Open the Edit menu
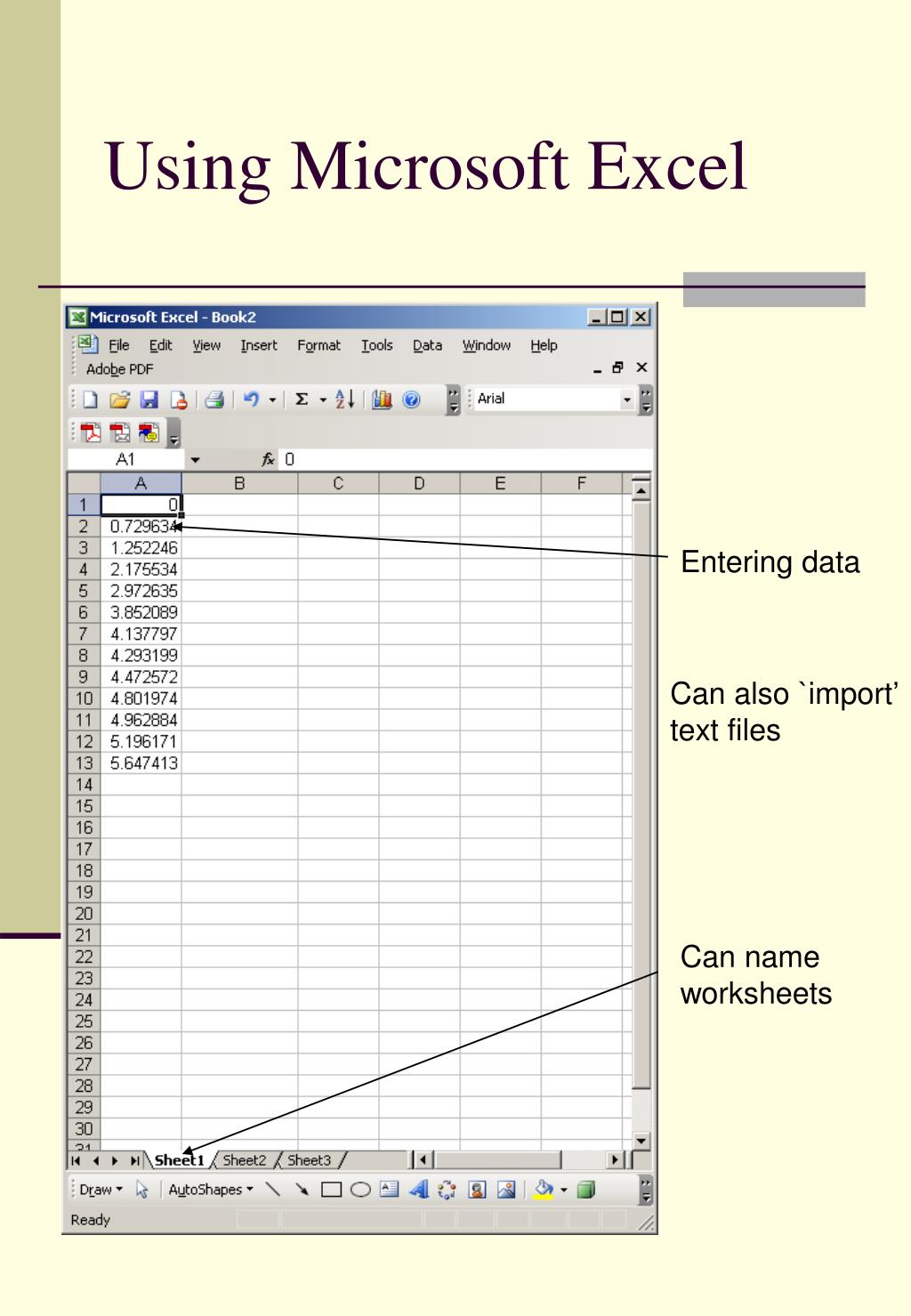The width and height of the screenshot is (911, 1316). pyautogui.click(x=160, y=345)
